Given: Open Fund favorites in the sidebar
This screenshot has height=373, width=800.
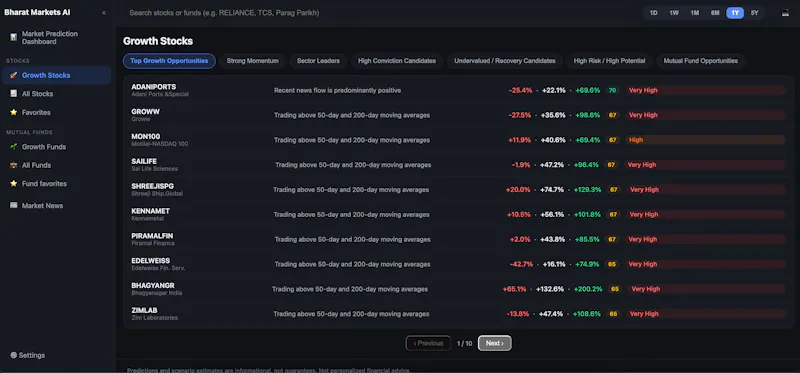Looking at the screenshot, I should (56, 184).
